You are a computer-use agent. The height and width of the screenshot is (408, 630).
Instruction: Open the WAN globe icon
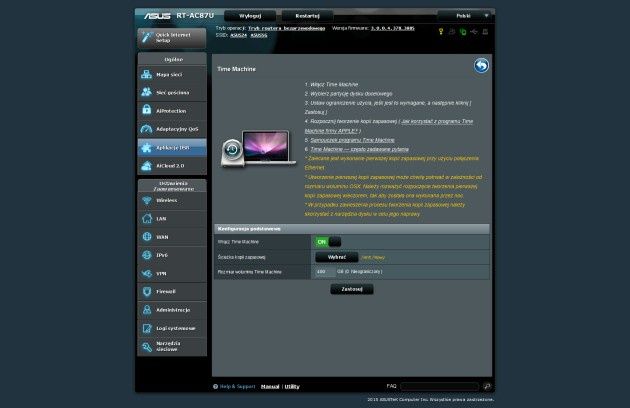tap(147, 237)
